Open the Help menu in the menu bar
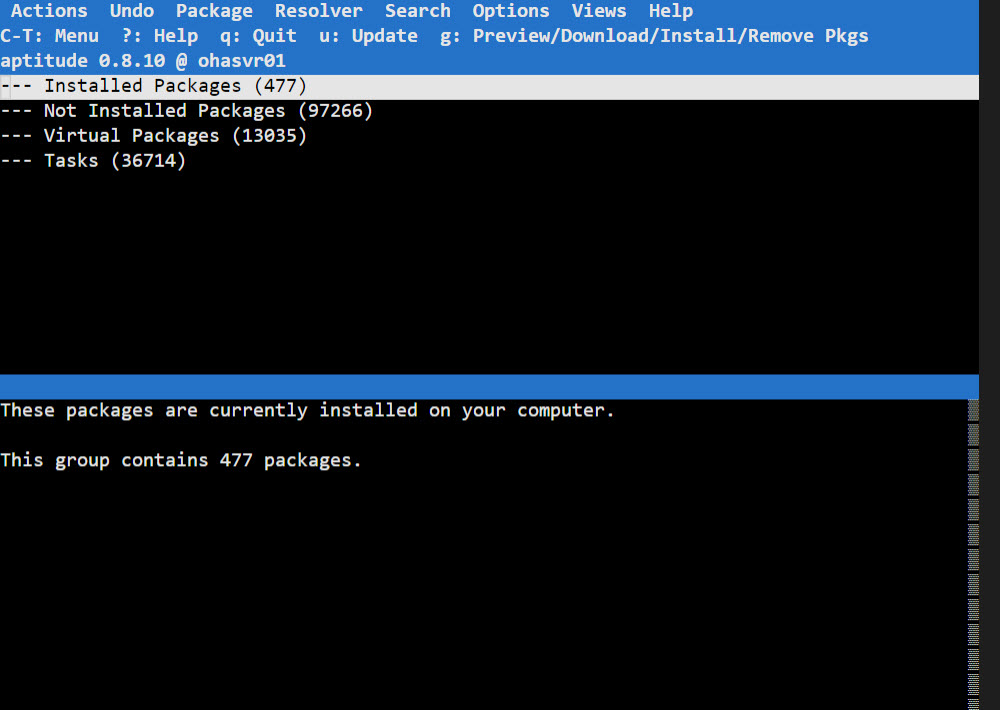Image resolution: width=1000 pixels, height=710 pixels. tap(670, 11)
